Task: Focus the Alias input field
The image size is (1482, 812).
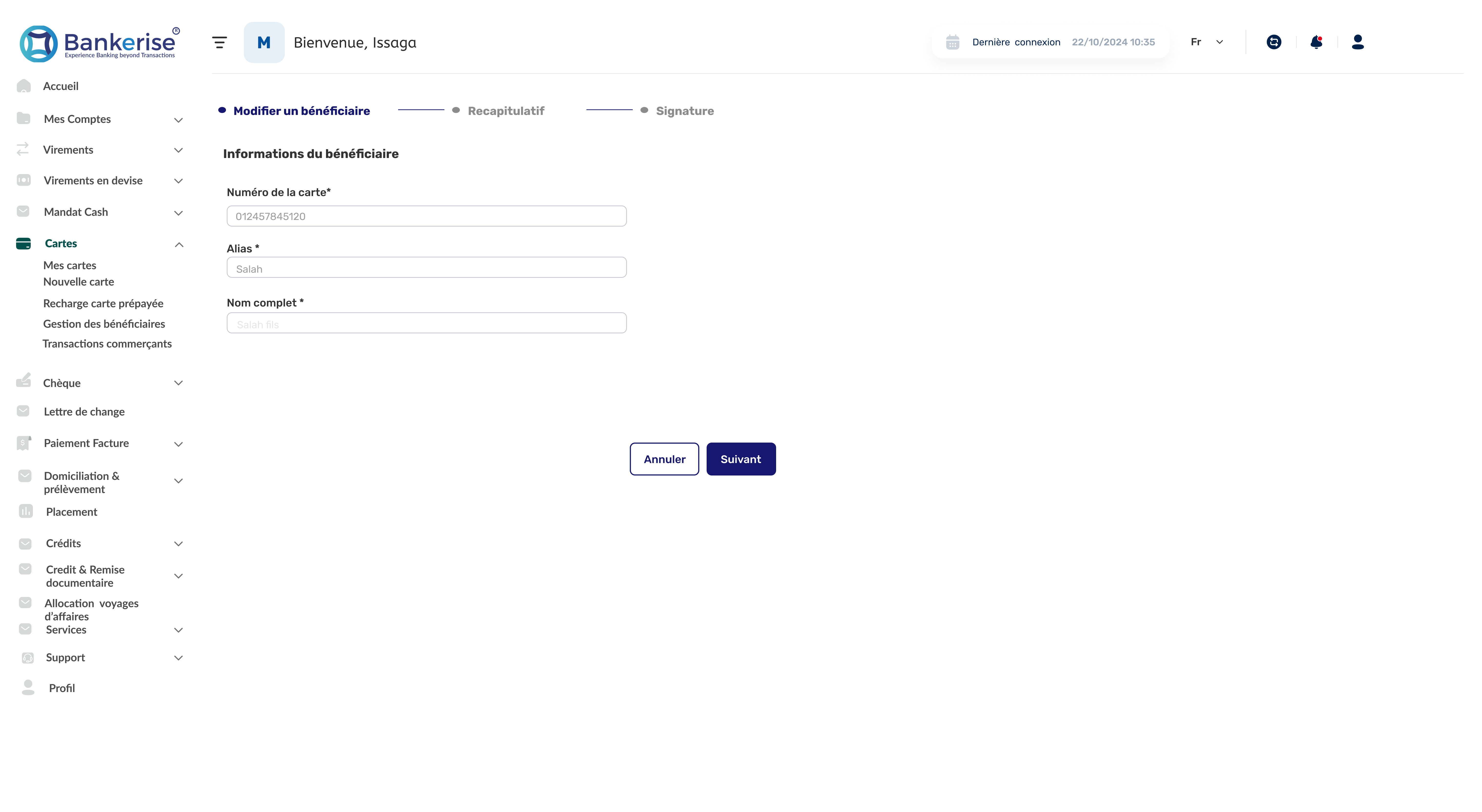Action: (x=427, y=267)
